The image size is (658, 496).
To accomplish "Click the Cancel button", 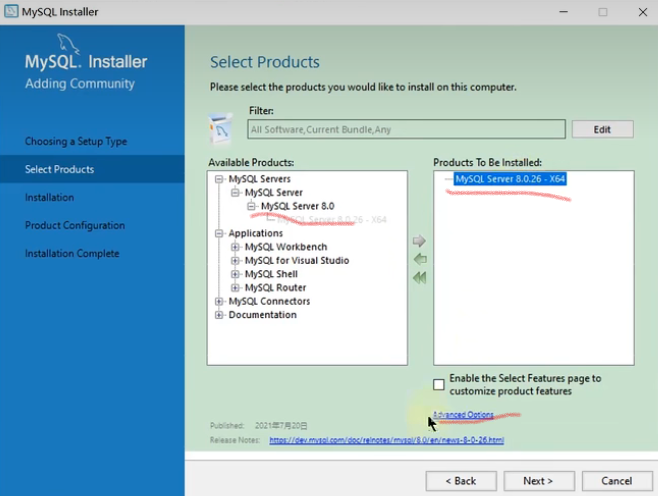I will [x=616, y=481].
